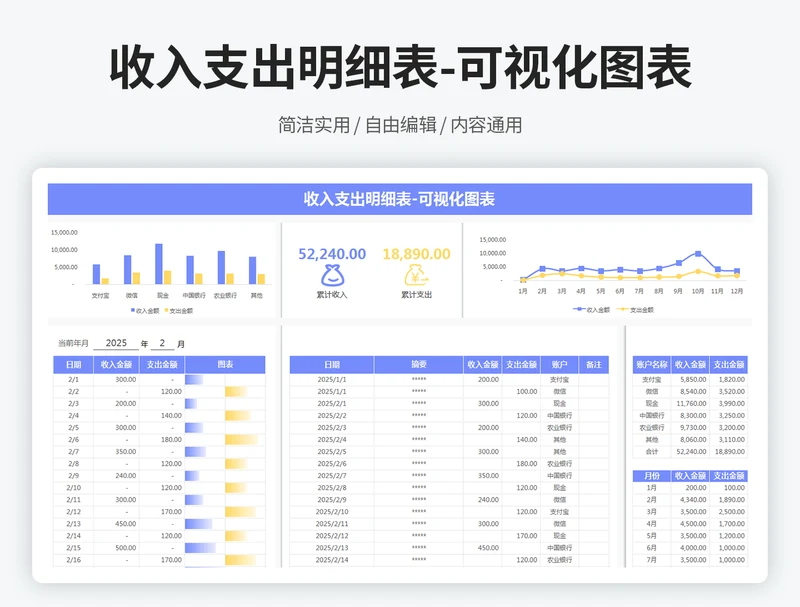Viewport: 800px width, 607px height.
Task: Click the 支出金额 legend entry of the line chart
Action: pos(635,310)
